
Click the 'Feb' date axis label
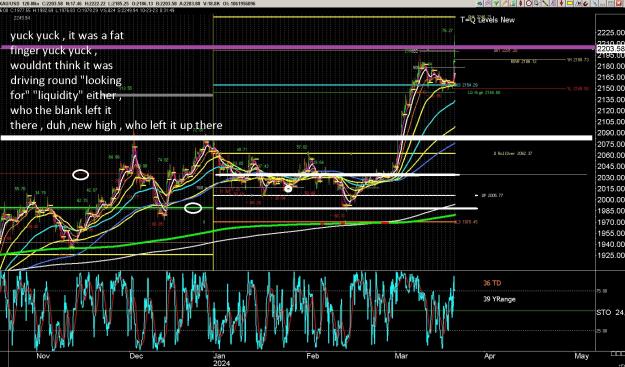point(312,355)
